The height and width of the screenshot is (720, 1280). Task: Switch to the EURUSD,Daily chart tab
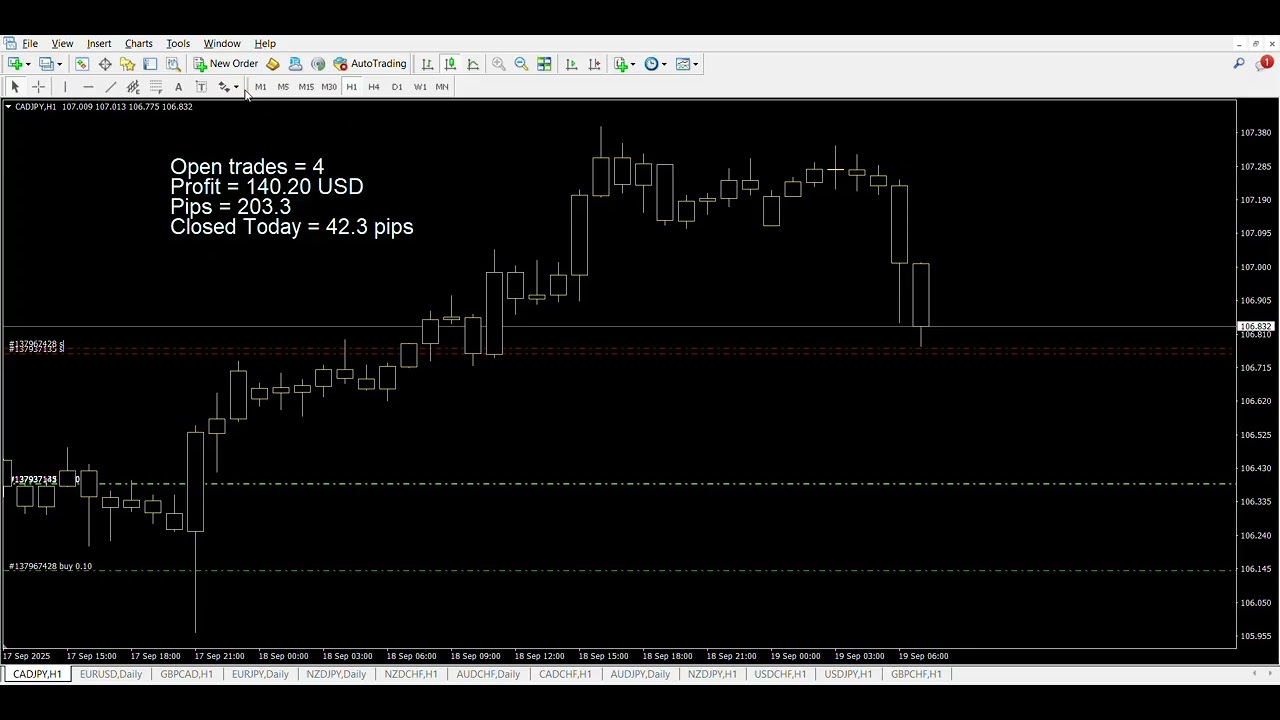coord(111,674)
